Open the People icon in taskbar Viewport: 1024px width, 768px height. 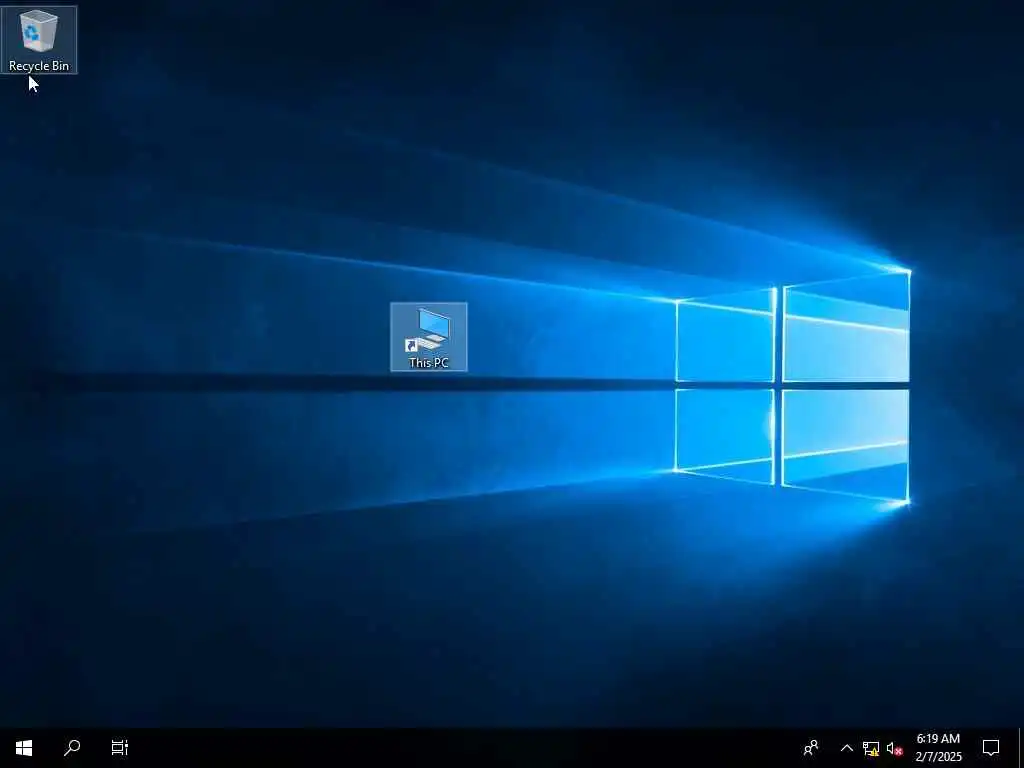(811, 748)
